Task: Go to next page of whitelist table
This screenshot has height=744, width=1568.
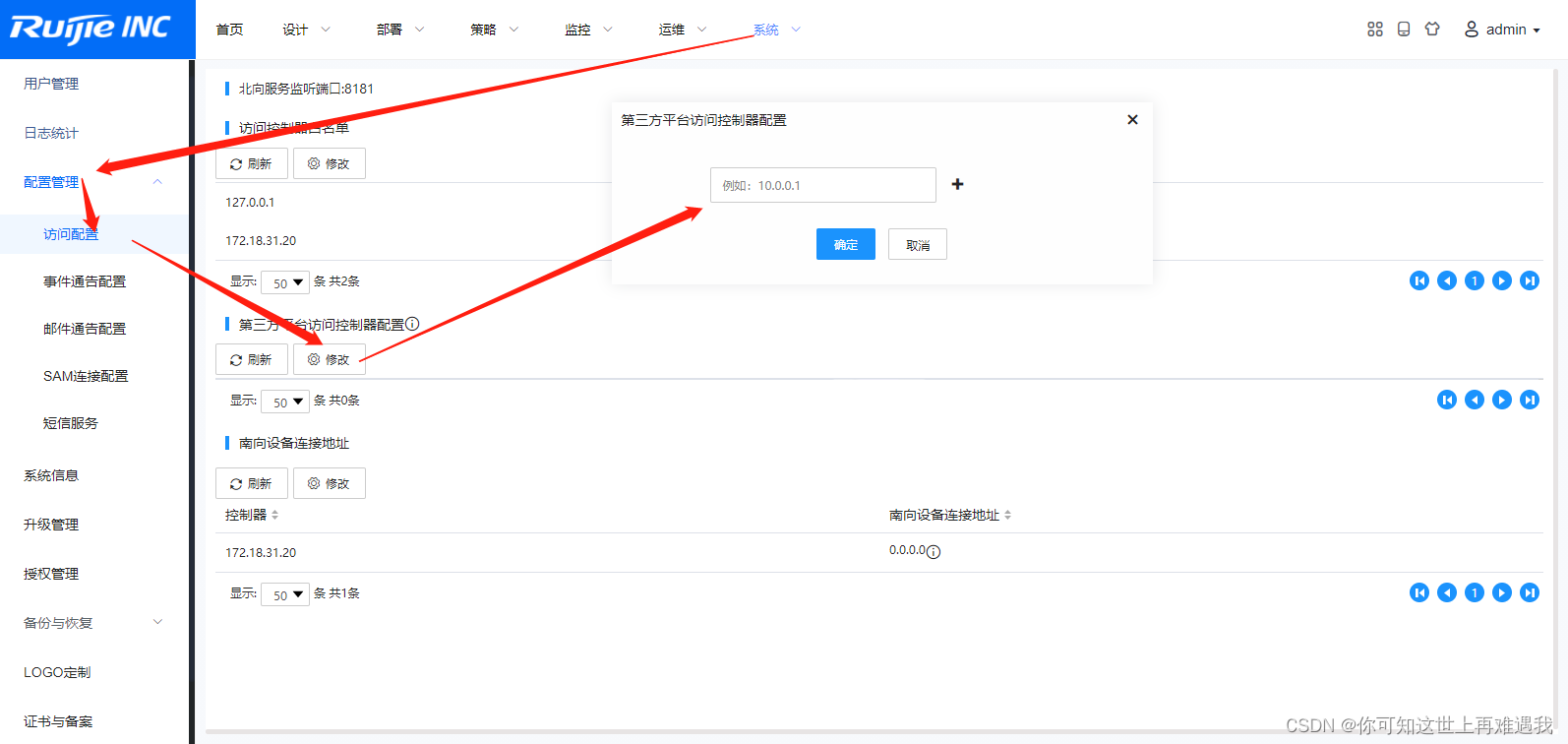Action: click(x=1502, y=280)
